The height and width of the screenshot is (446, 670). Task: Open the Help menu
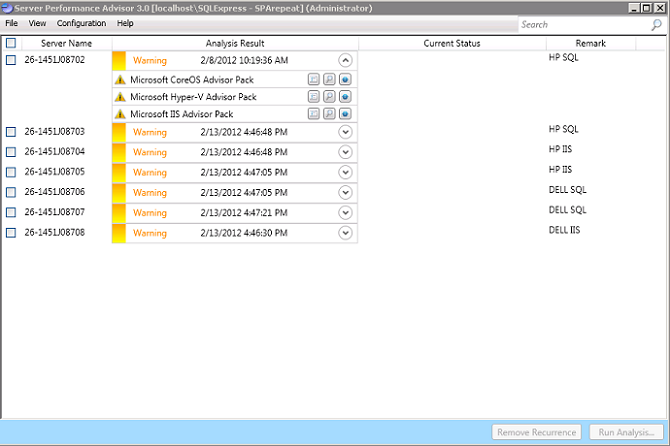click(x=125, y=23)
